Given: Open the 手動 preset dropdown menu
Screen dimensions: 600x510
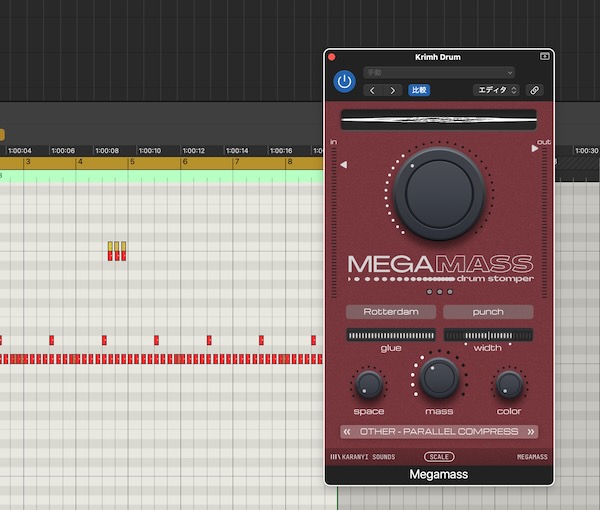Looking at the screenshot, I should (439, 73).
